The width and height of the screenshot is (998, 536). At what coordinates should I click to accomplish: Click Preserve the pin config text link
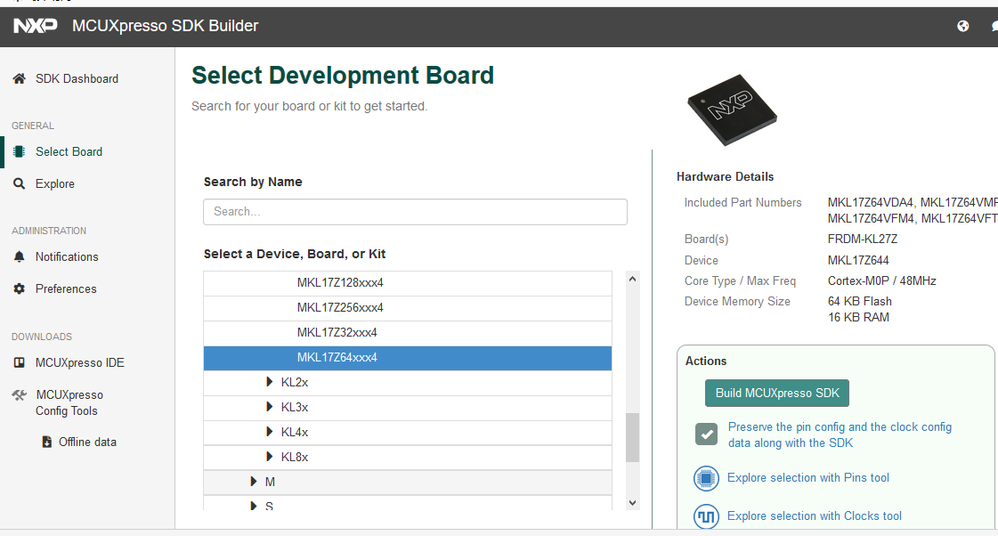pos(840,435)
